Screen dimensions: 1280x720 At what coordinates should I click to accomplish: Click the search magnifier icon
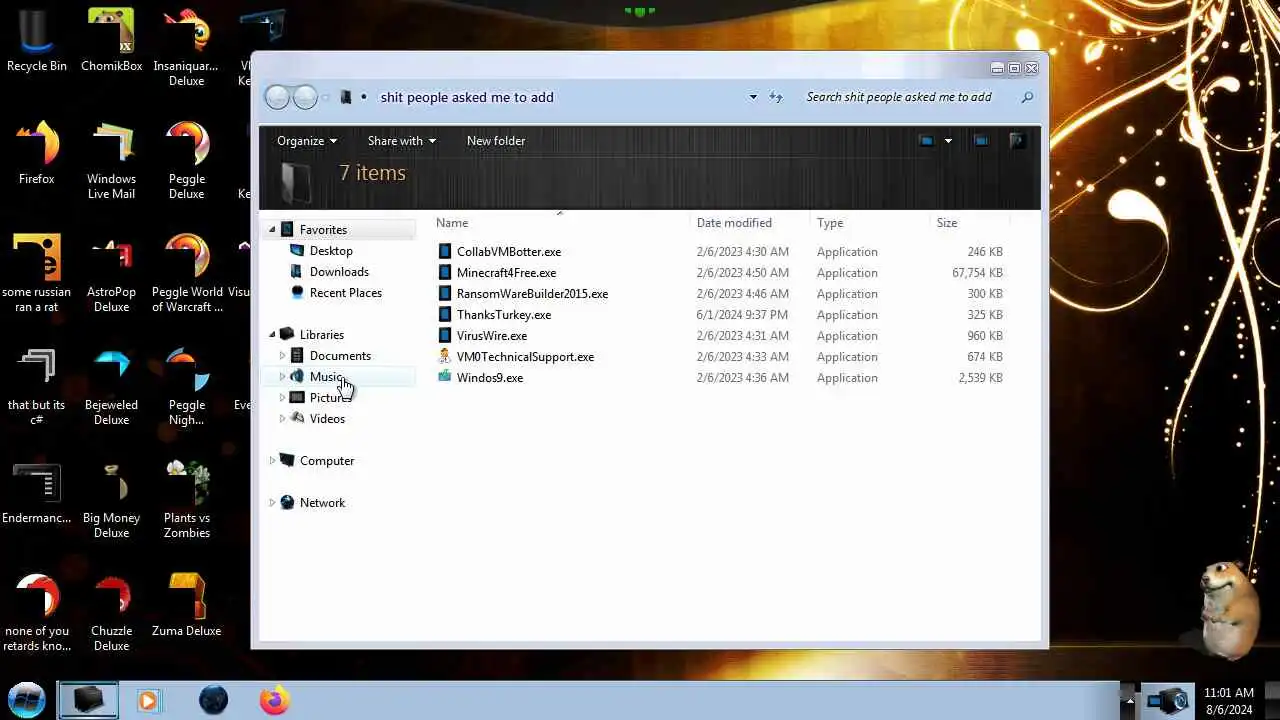click(1027, 97)
